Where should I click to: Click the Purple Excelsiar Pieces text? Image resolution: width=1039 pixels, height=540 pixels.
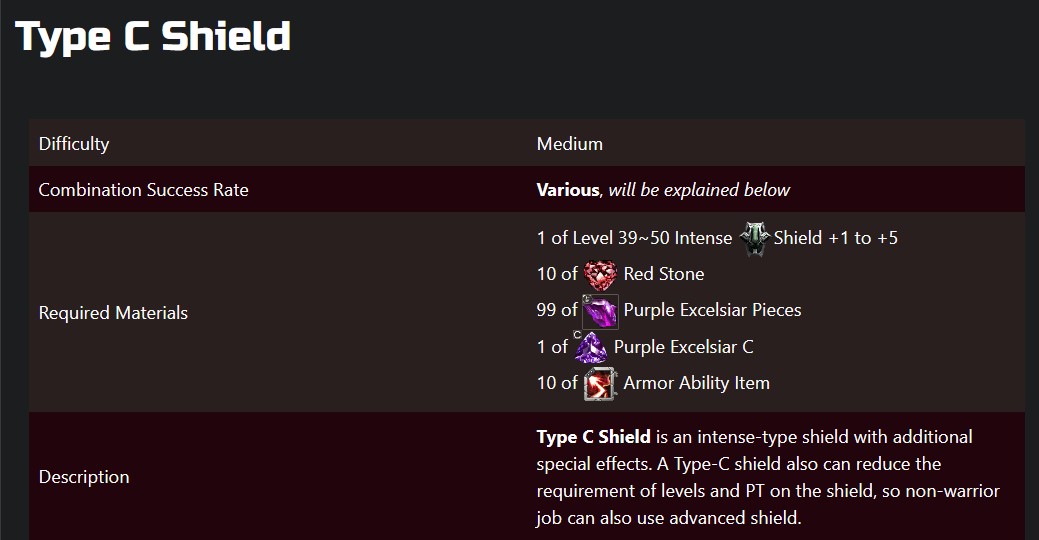(x=712, y=310)
